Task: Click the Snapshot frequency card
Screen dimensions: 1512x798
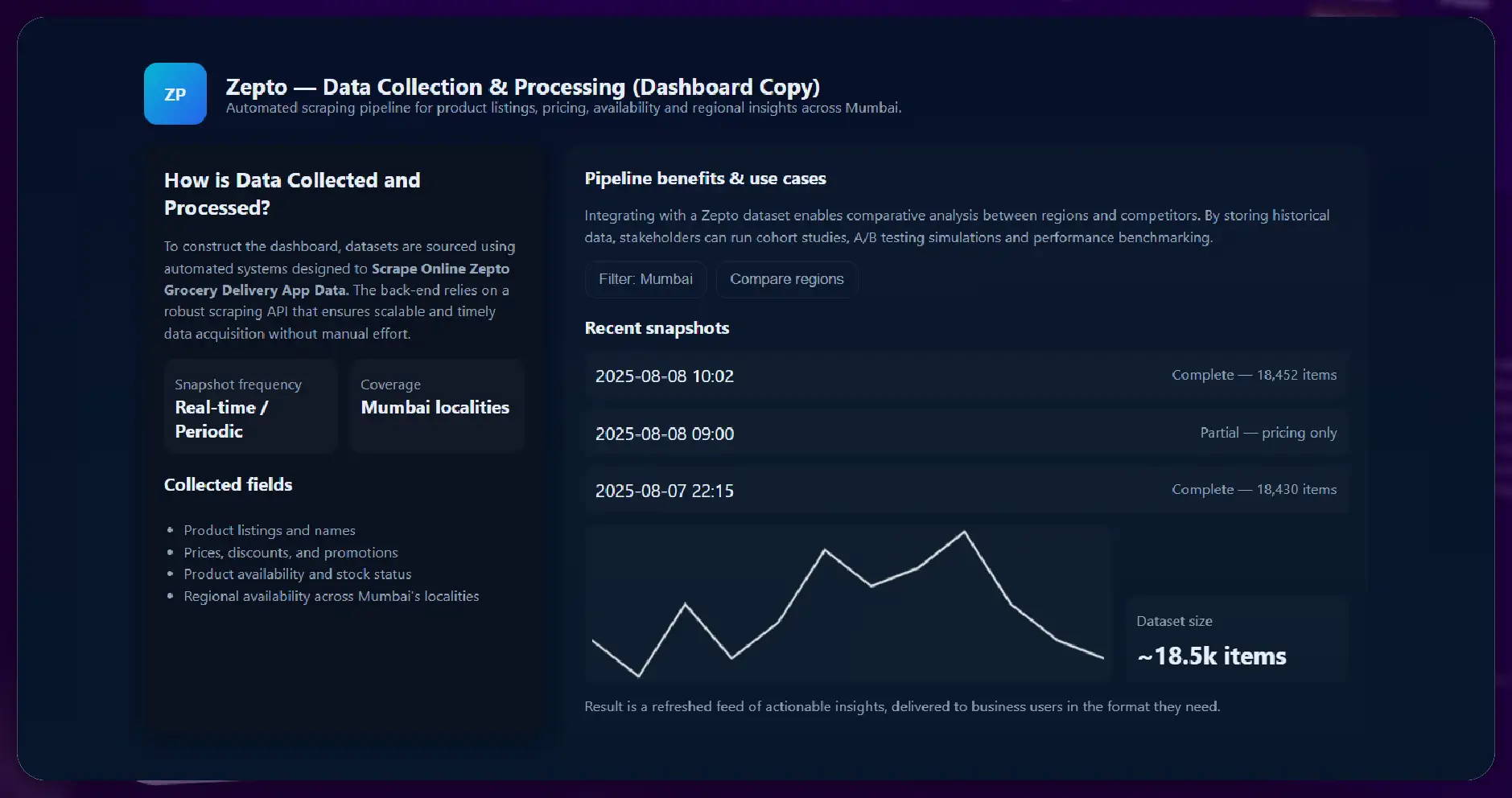Action: (x=250, y=407)
